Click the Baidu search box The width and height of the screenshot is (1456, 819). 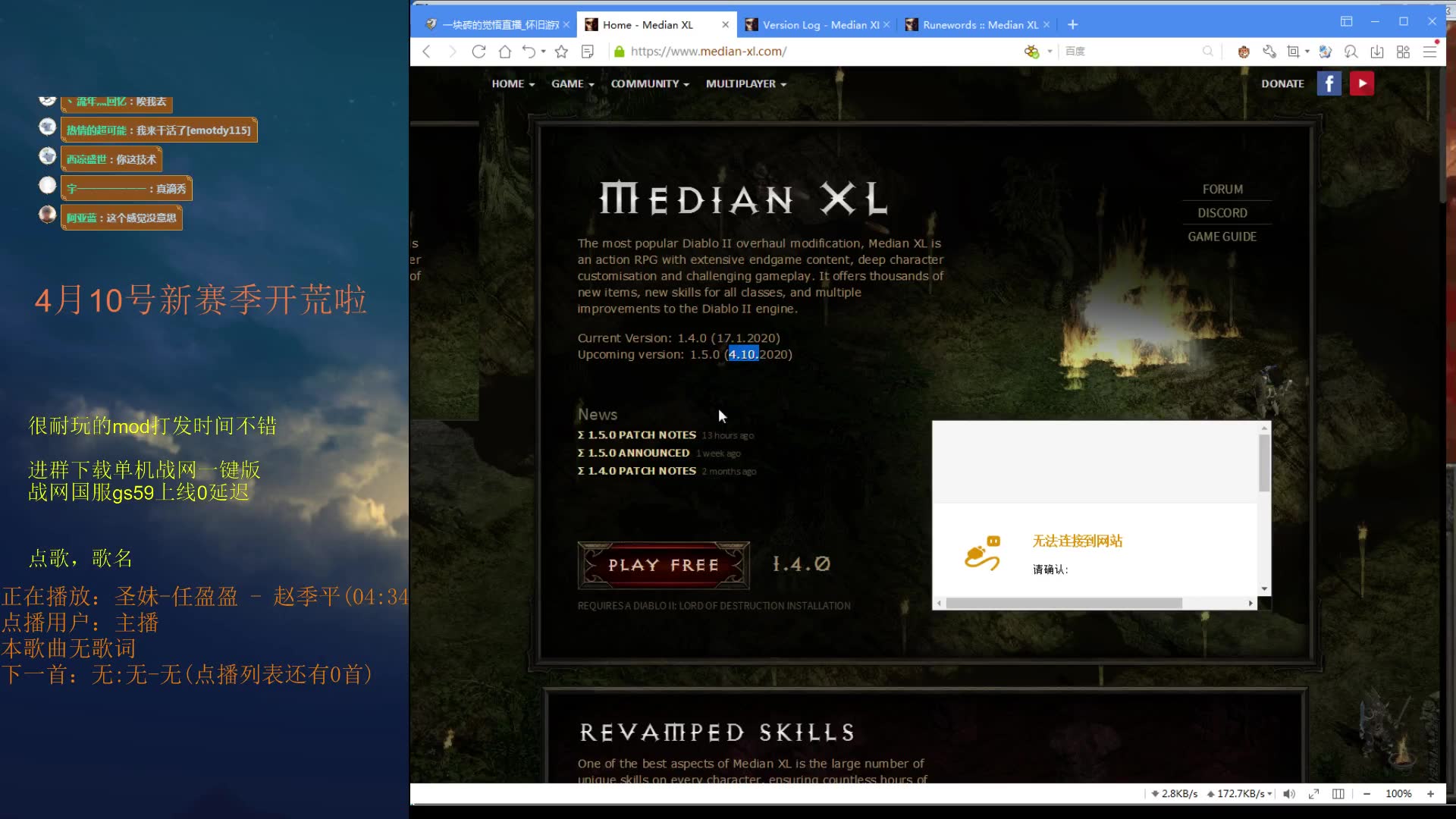[1130, 52]
